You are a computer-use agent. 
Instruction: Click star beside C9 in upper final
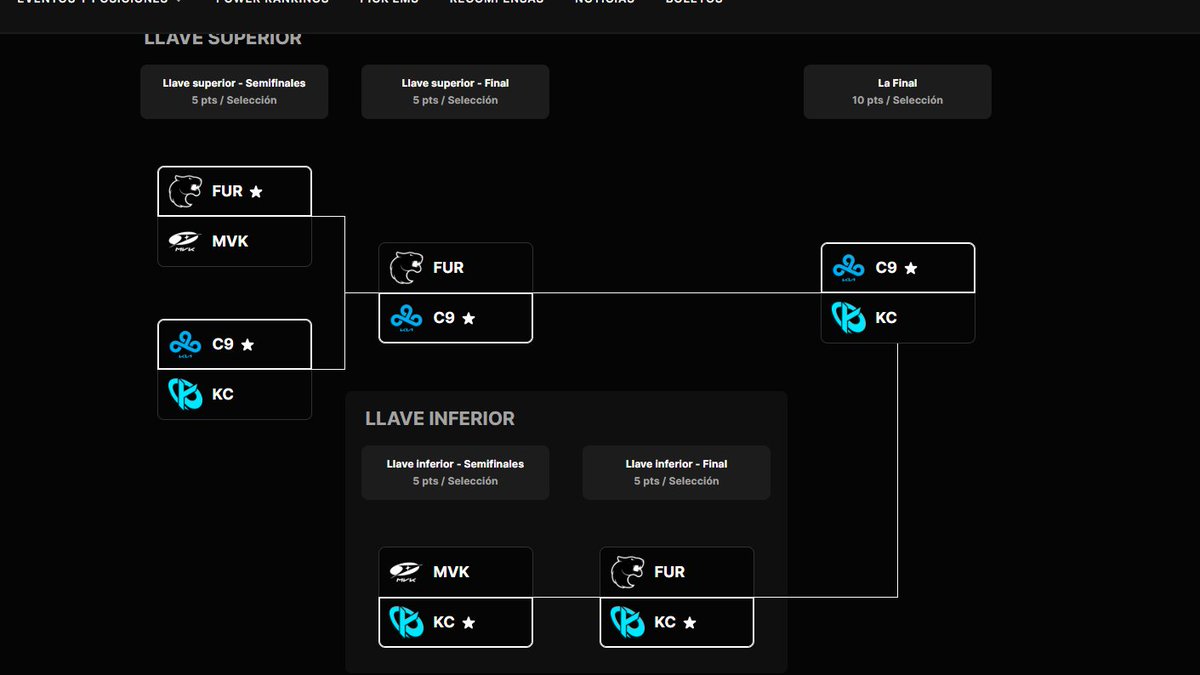tap(469, 319)
